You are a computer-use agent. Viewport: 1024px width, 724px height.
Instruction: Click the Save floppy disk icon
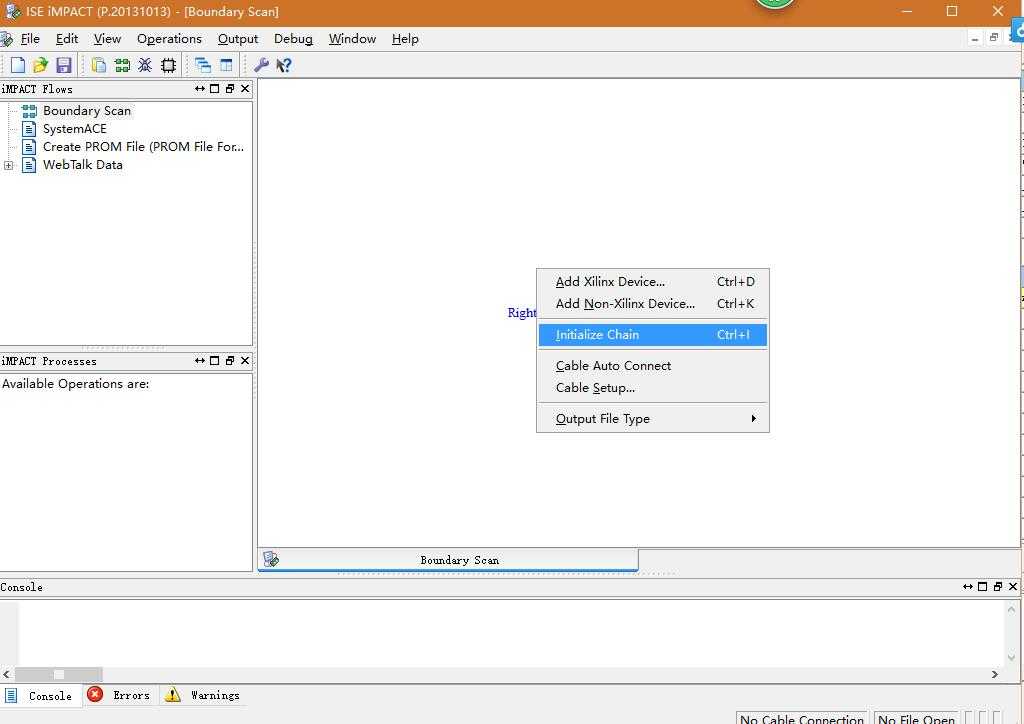63,65
